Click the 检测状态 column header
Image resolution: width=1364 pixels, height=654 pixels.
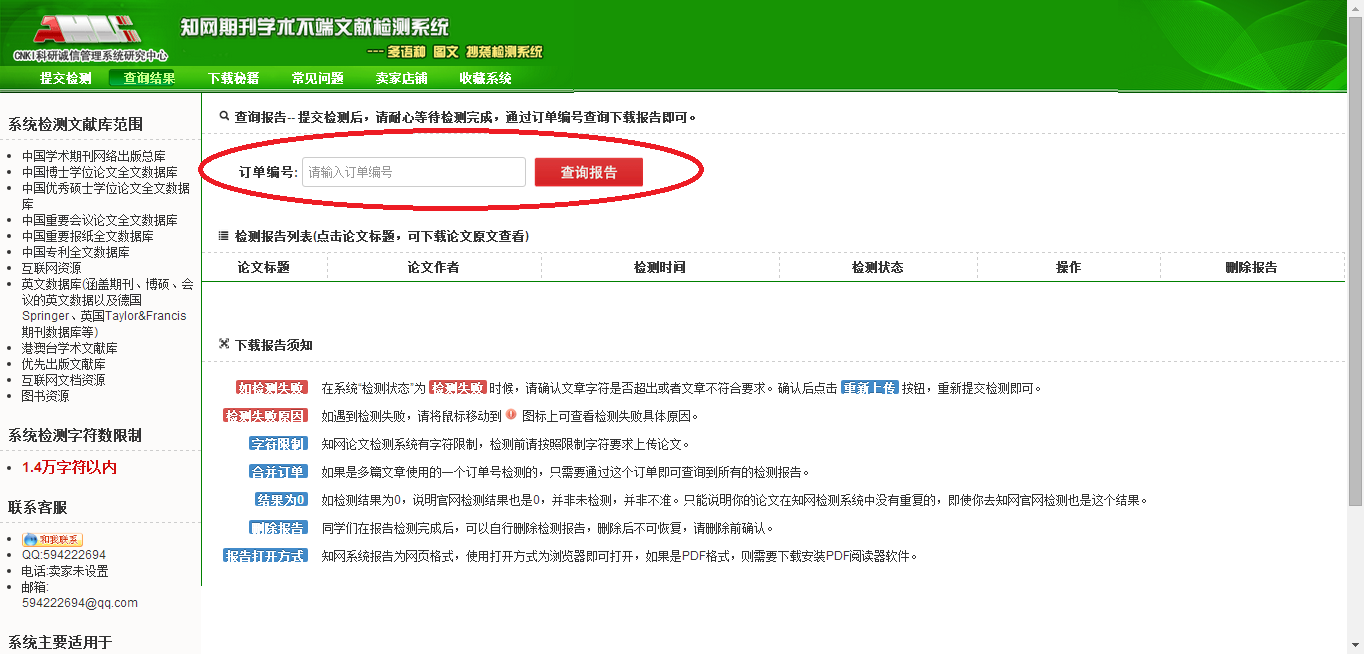(878, 267)
